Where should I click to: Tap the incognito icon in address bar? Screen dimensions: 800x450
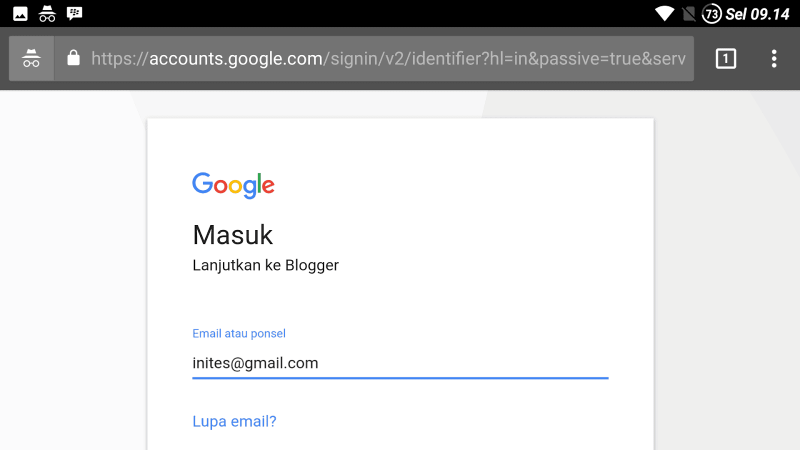[x=31, y=59]
